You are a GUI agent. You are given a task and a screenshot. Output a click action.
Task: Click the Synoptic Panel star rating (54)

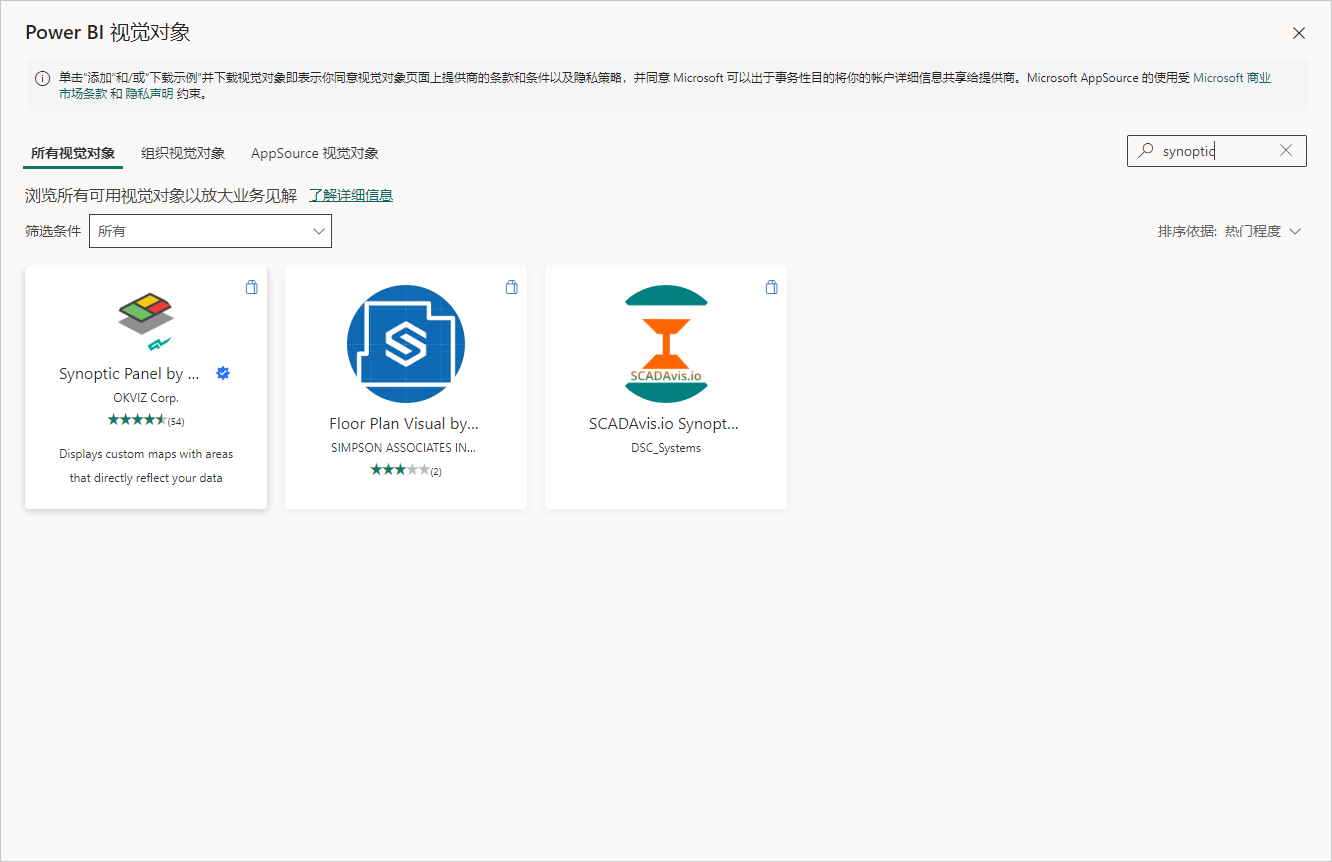point(146,420)
